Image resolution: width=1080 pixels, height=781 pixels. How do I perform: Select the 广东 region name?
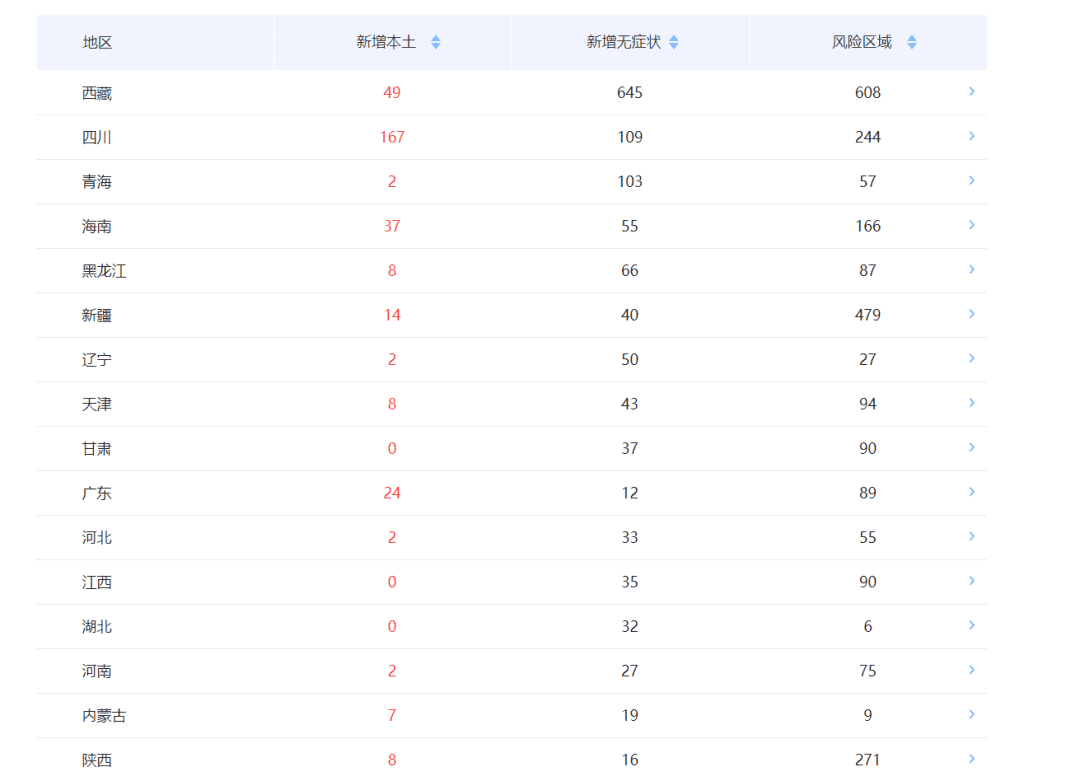point(97,493)
